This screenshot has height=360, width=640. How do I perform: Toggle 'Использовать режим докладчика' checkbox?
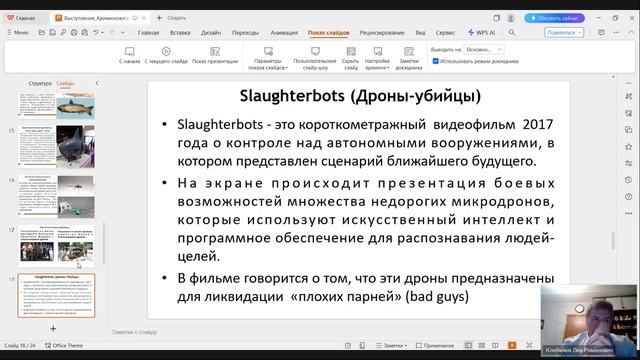point(436,61)
